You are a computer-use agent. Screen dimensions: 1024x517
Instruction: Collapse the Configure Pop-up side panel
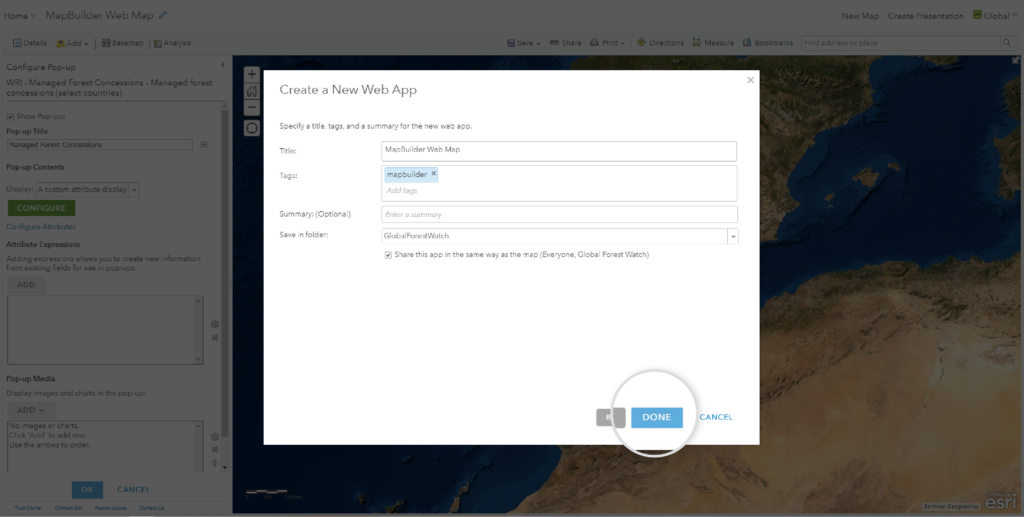[x=223, y=65]
